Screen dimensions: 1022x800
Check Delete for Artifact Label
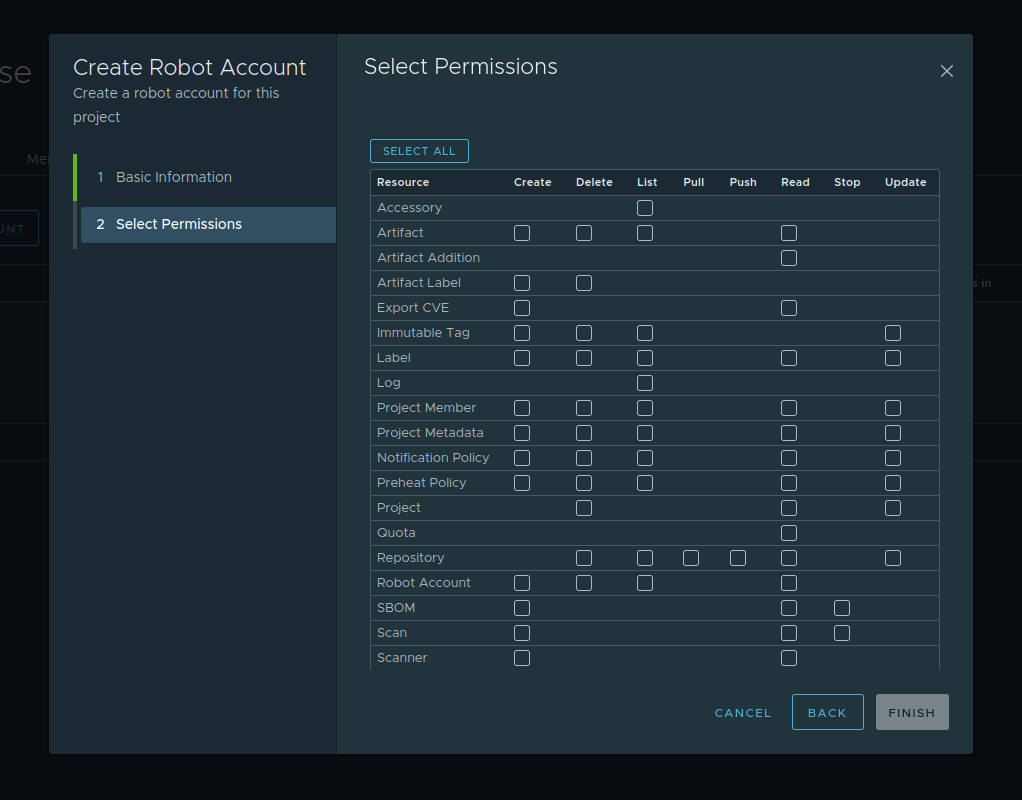583,283
